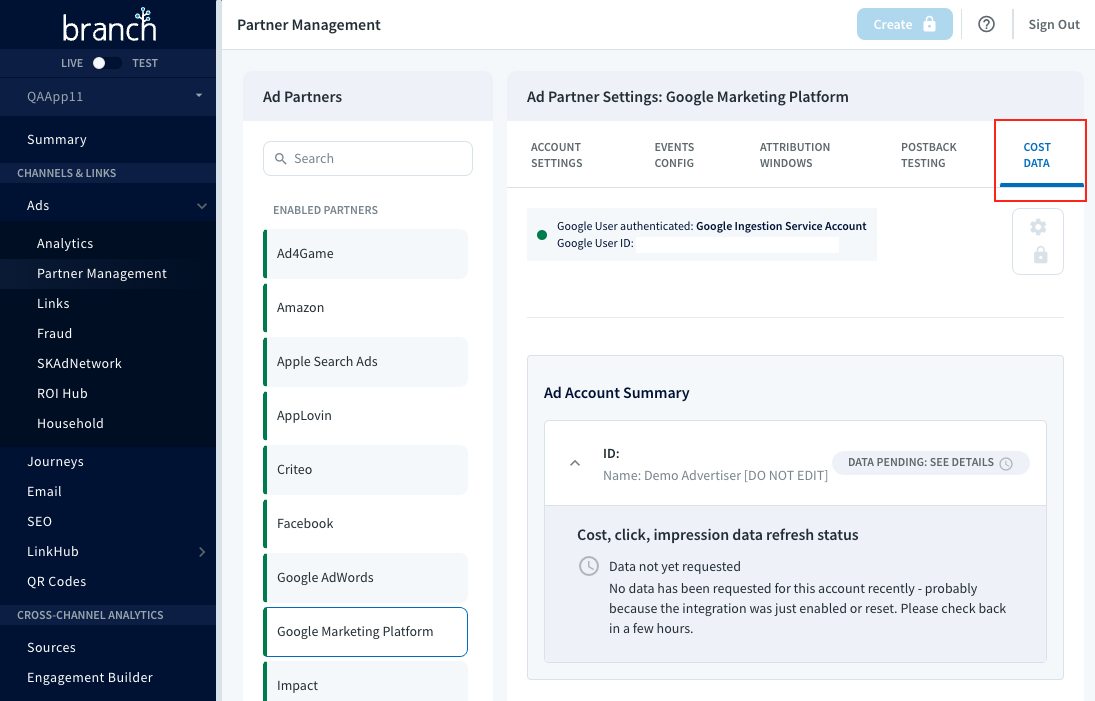Switch to the Events Config tab

[x=674, y=155]
